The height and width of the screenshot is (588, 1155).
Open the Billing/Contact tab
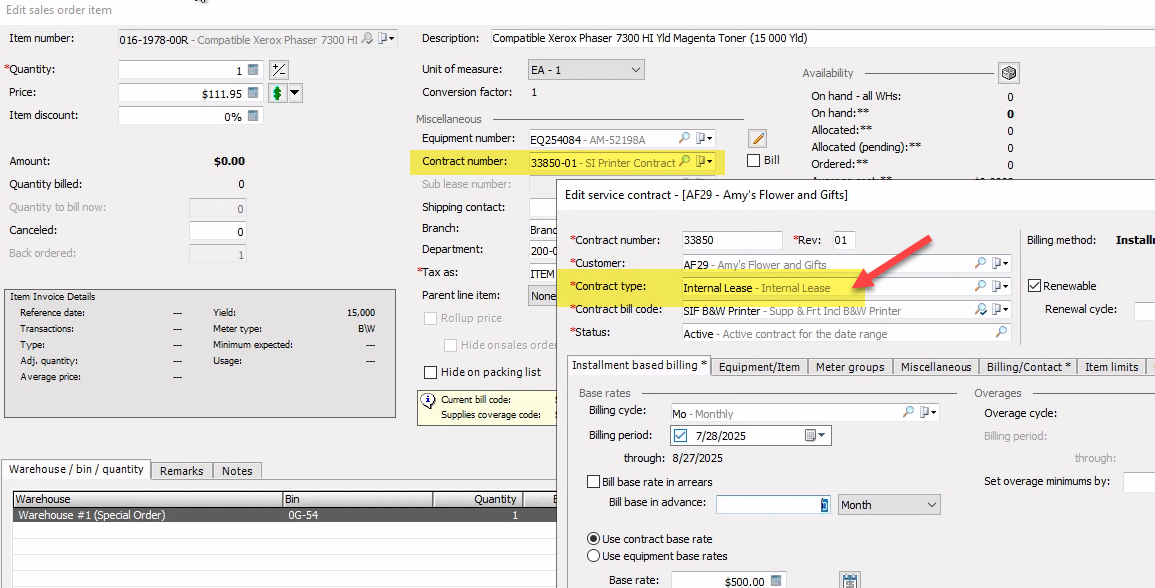click(x=1028, y=367)
